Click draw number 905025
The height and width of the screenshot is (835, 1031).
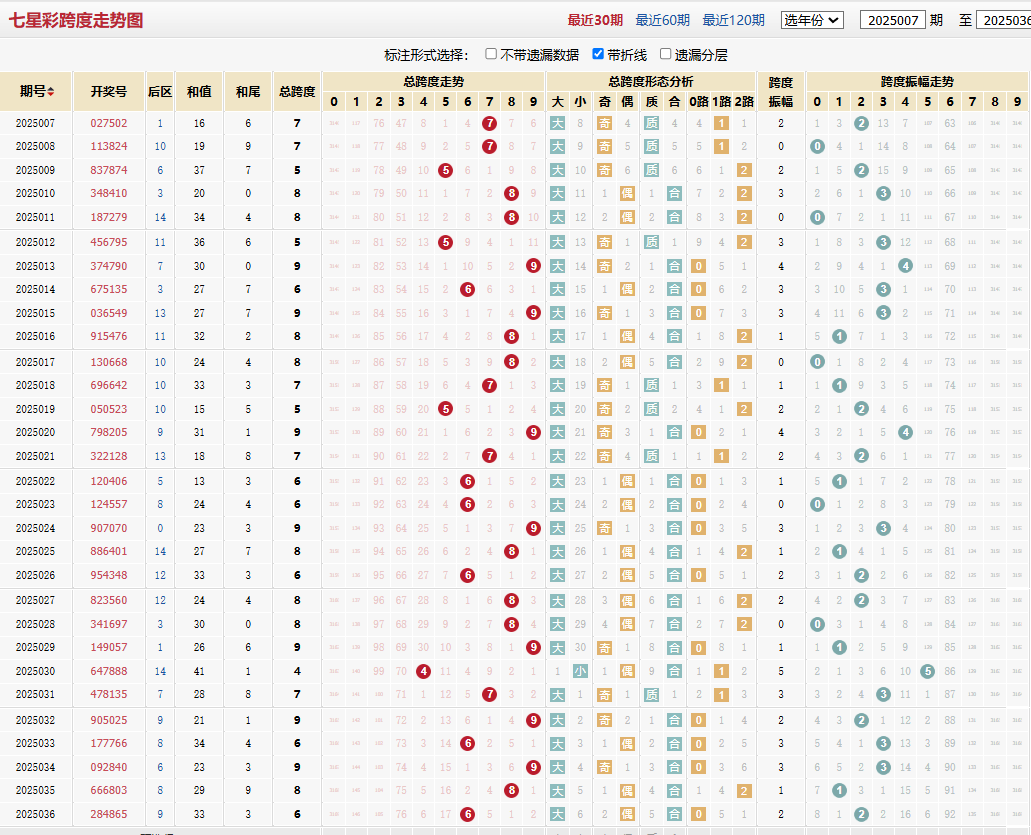coord(108,721)
